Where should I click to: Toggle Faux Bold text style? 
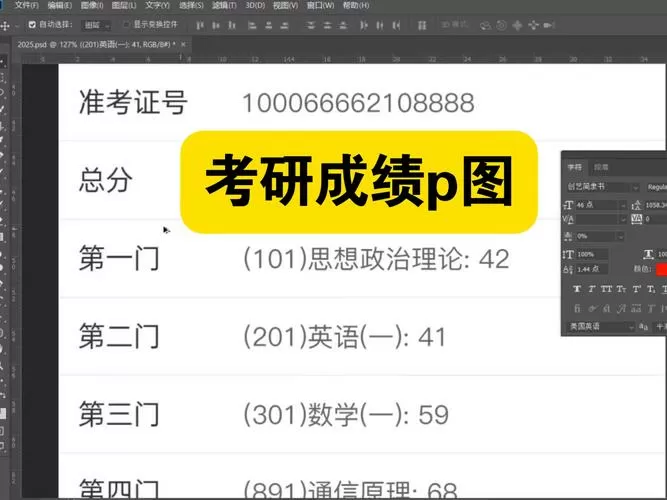coord(577,289)
